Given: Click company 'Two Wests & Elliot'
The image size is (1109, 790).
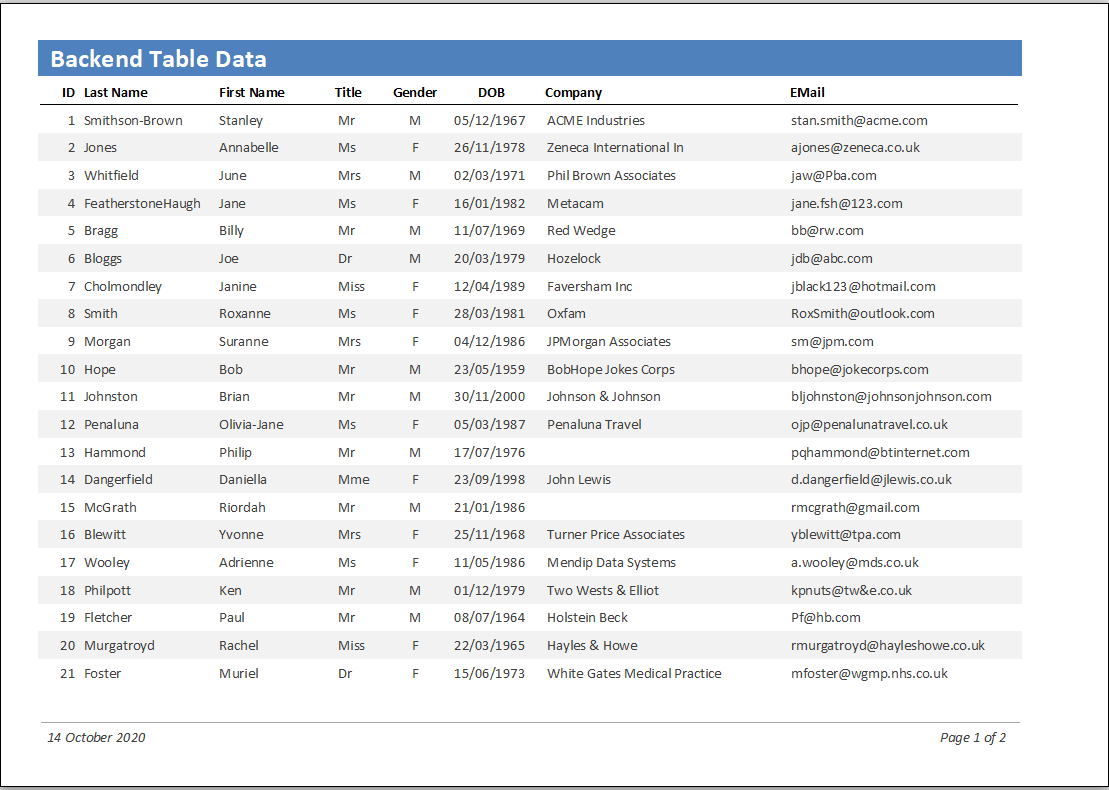Looking at the screenshot, I should pyautogui.click(x=603, y=590).
